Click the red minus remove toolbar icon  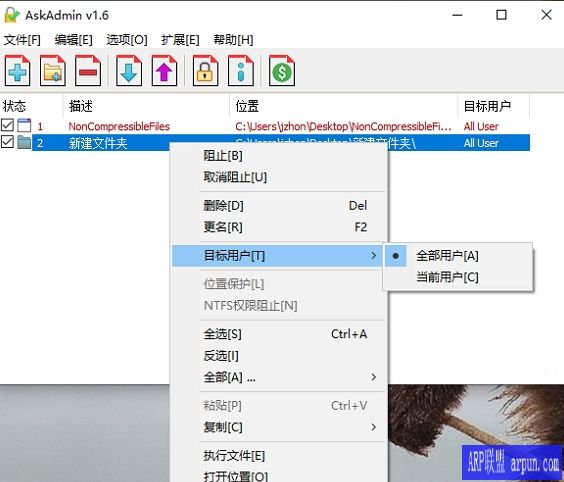[x=88, y=71]
